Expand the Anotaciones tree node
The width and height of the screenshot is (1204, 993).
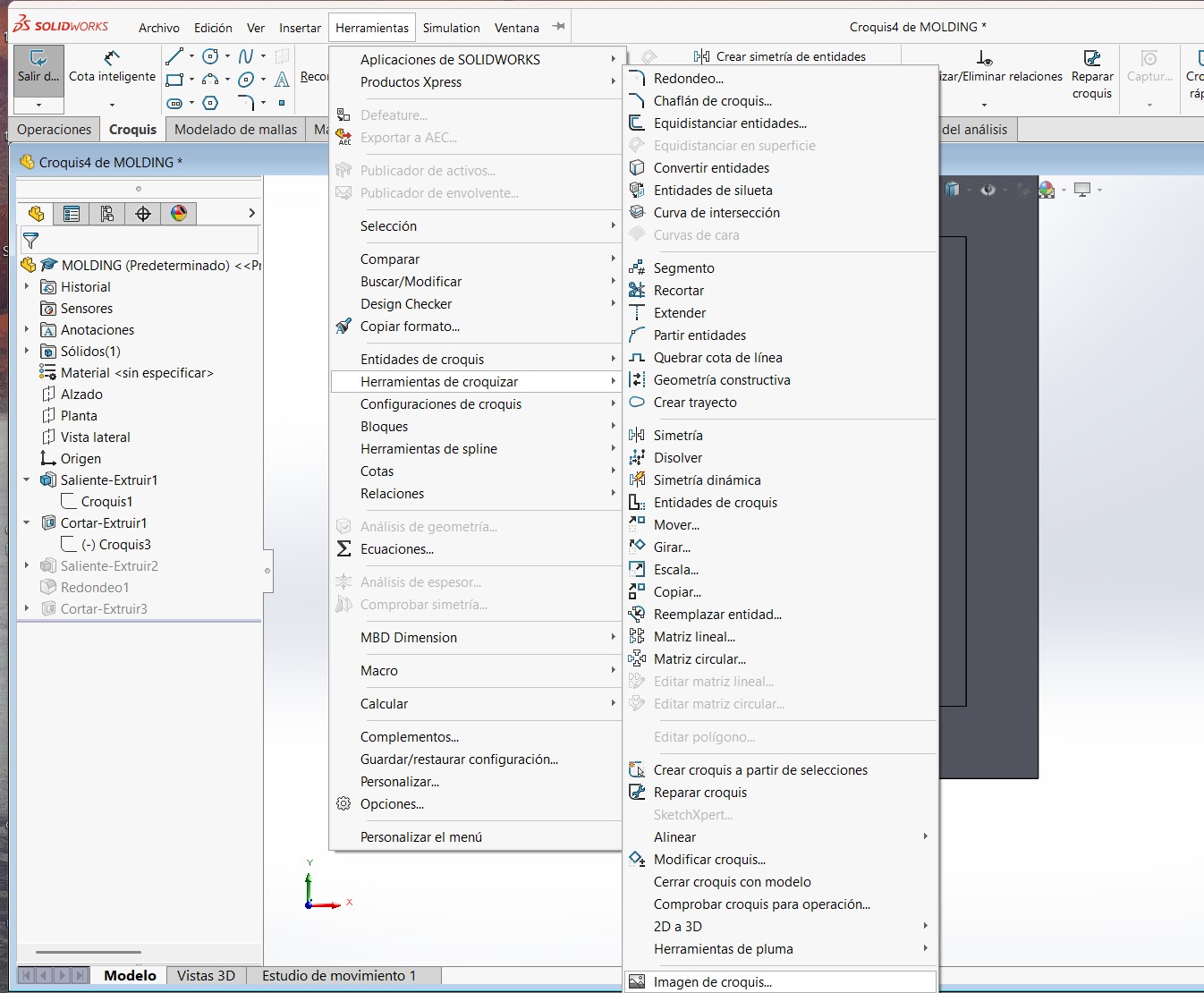pos(27,330)
